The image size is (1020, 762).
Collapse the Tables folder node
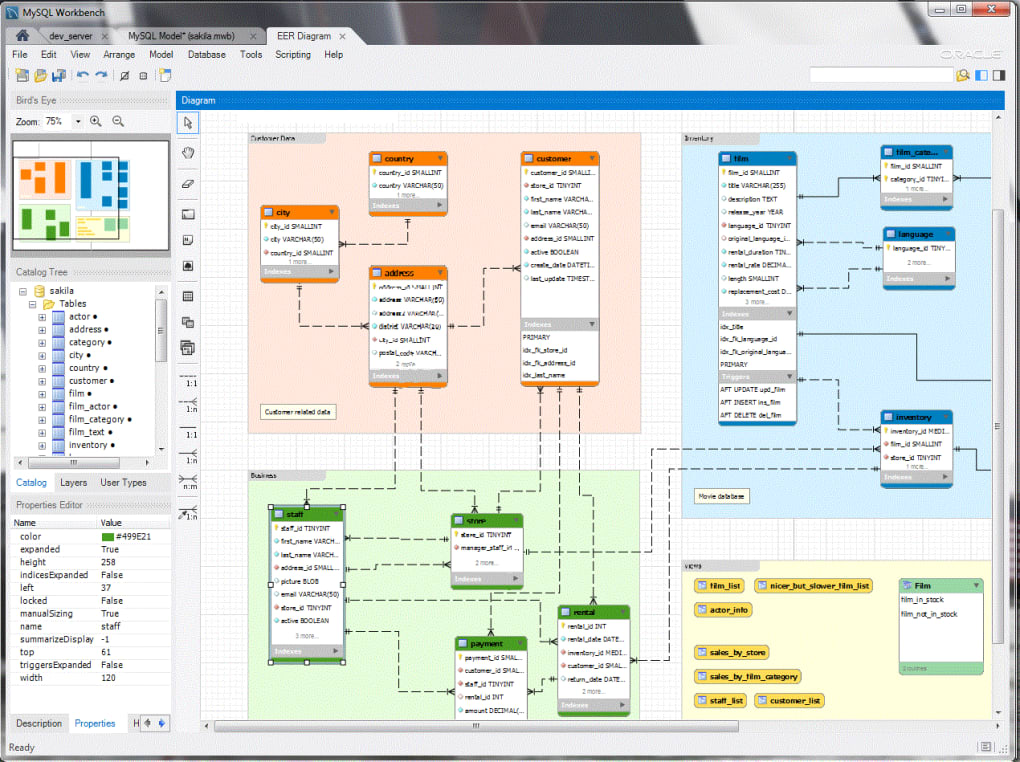click(33, 305)
